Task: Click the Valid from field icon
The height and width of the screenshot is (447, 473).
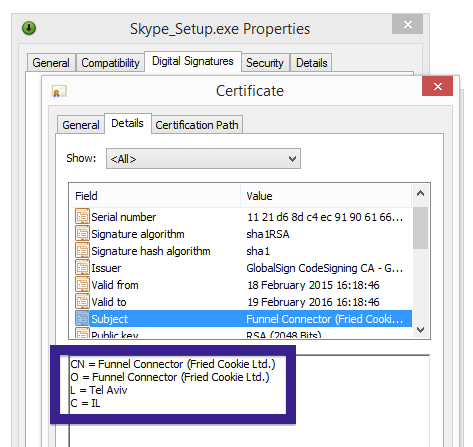Action: pos(82,284)
